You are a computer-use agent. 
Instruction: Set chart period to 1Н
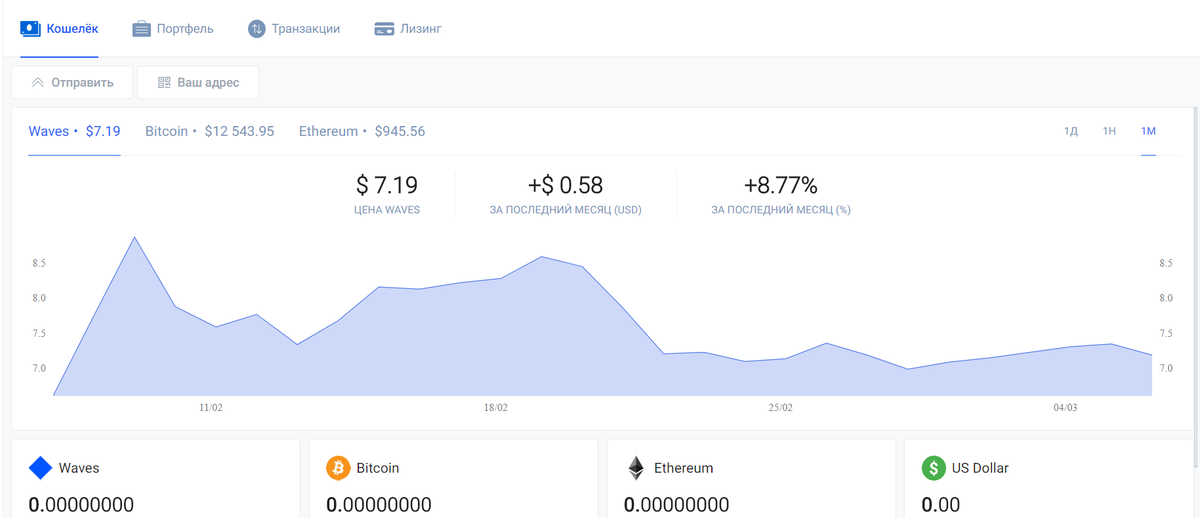[1109, 131]
